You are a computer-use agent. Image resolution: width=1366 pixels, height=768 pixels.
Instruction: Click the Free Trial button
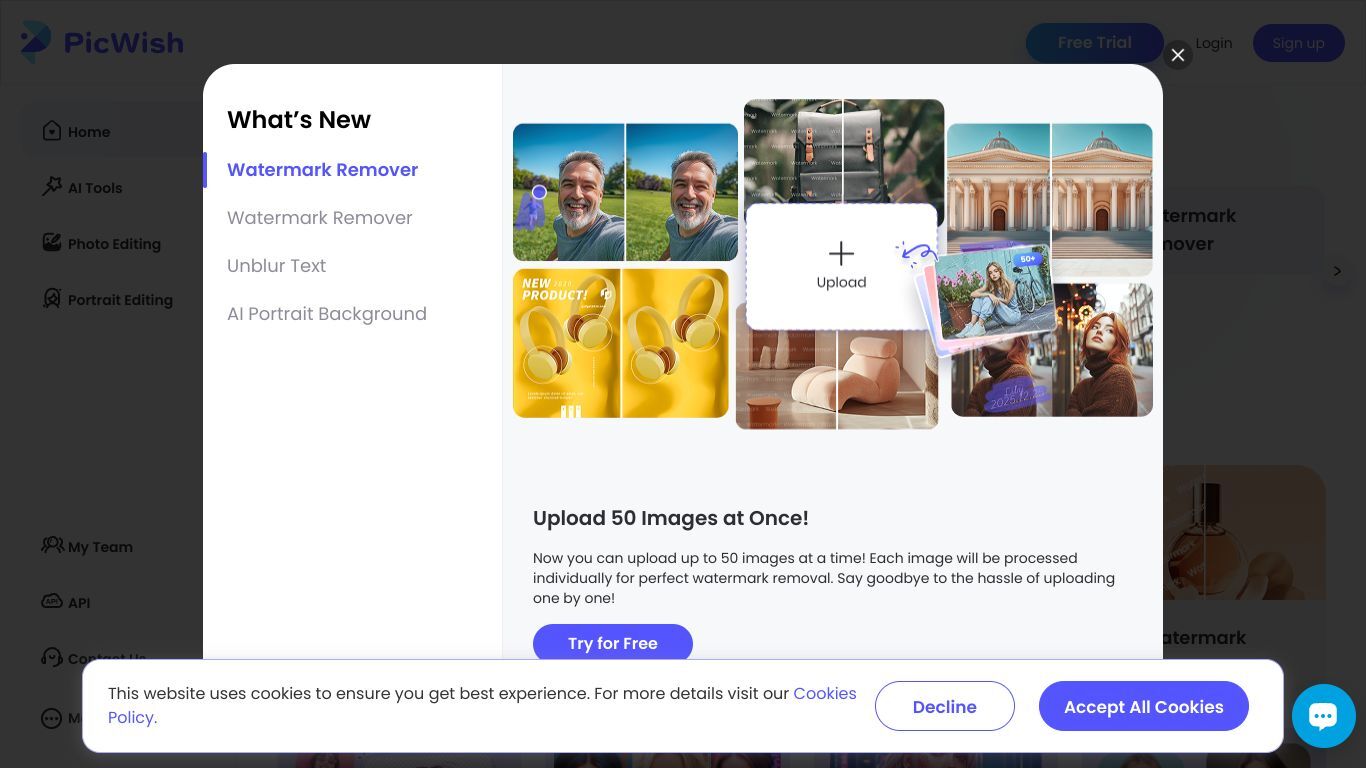point(1095,43)
